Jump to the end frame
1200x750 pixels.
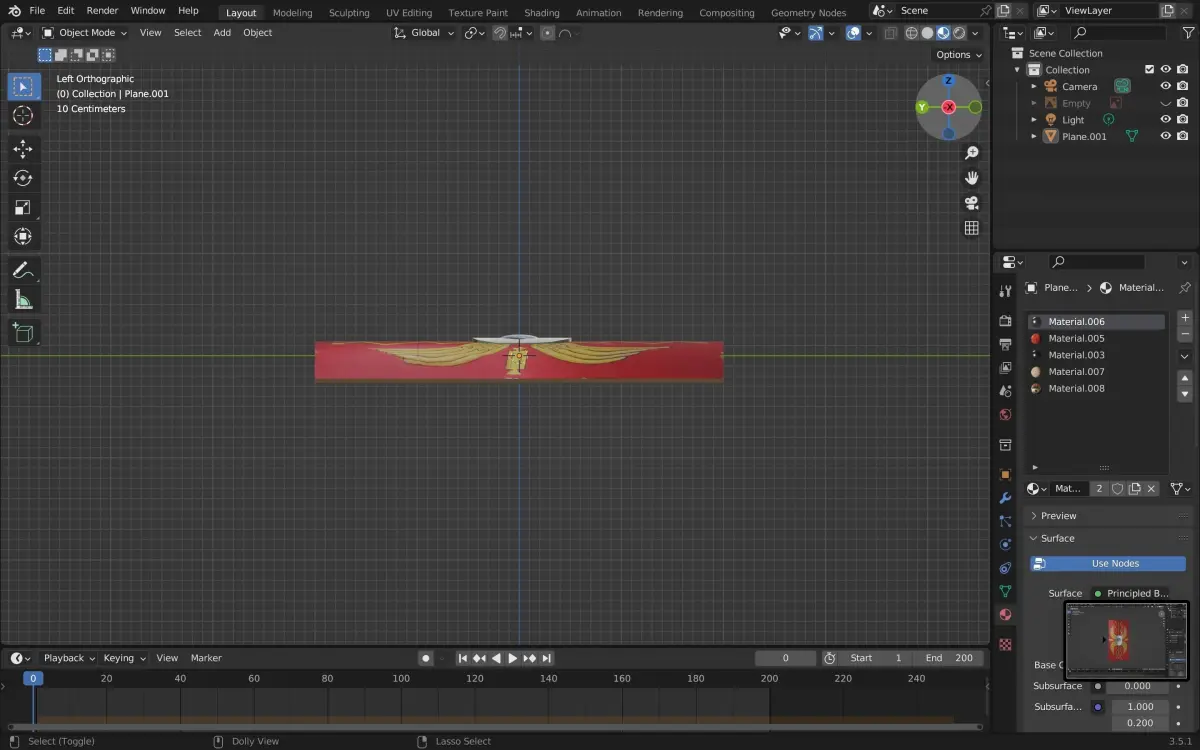pyautogui.click(x=547, y=658)
